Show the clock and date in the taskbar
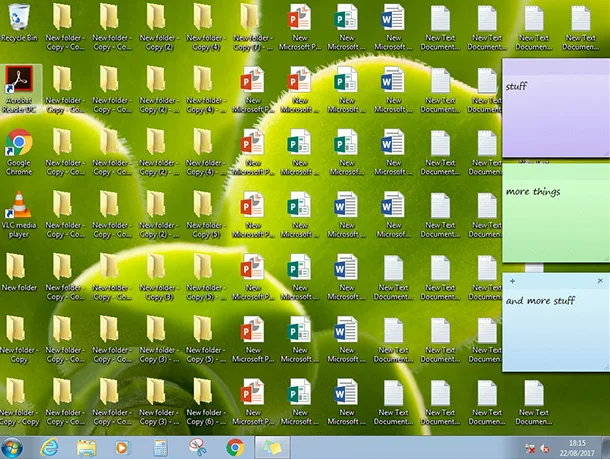The width and height of the screenshot is (610, 459). pos(577,447)
